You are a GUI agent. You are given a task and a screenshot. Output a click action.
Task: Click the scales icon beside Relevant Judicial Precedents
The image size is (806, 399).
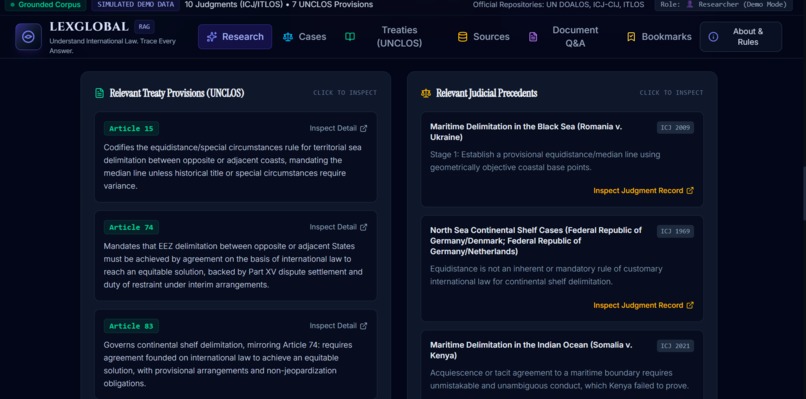click(426, 93)
